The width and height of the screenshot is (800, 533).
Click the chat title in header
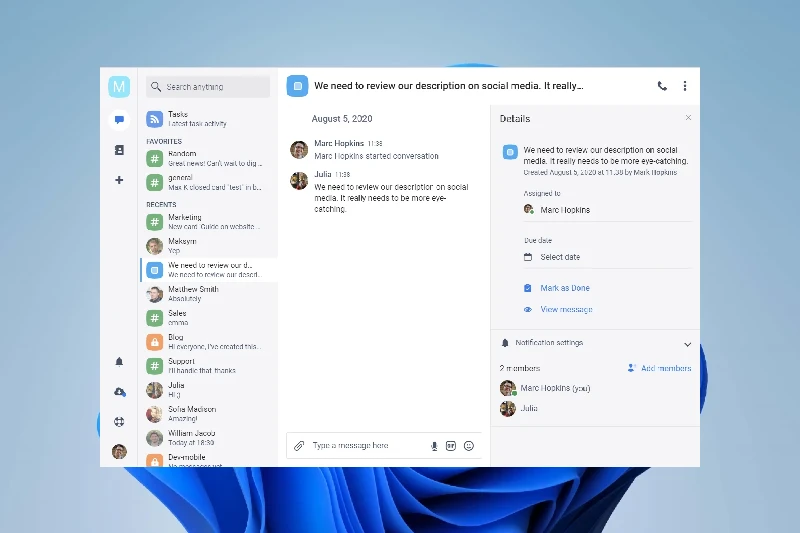[x=448, y=86]
